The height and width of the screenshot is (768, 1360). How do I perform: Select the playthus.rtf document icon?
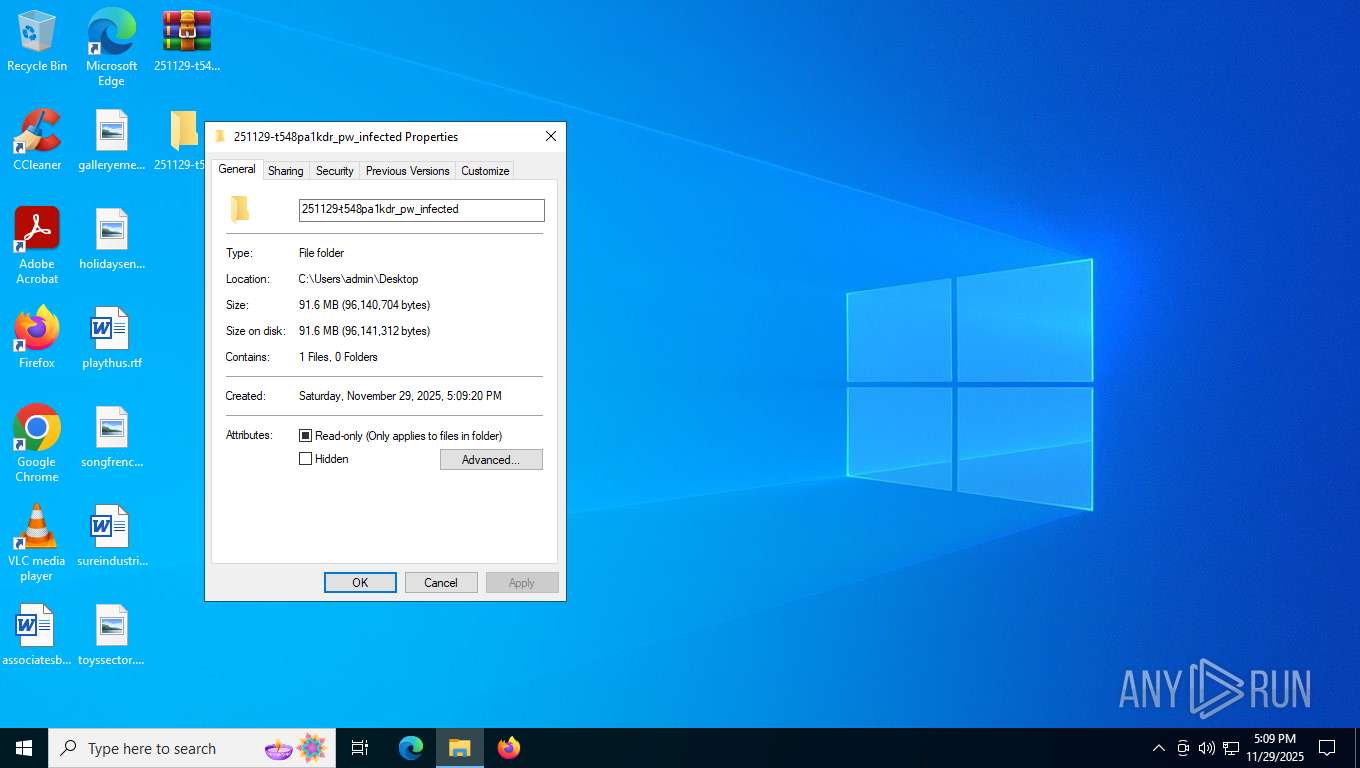point(111,339)
